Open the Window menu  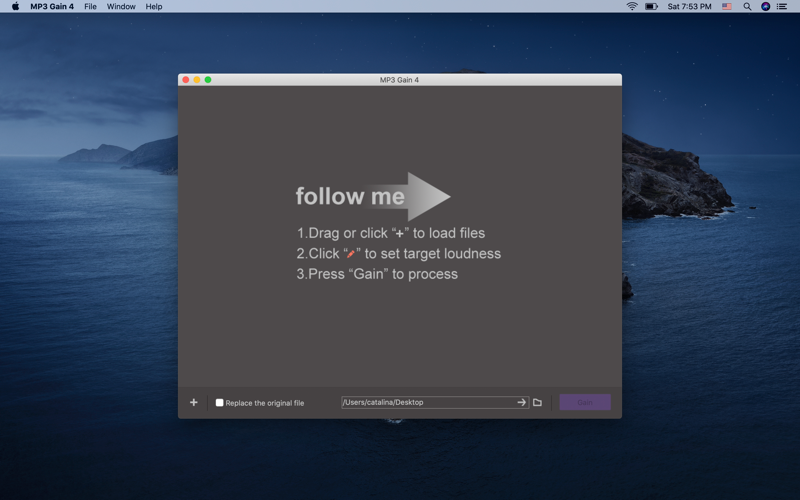click(121, 6)
